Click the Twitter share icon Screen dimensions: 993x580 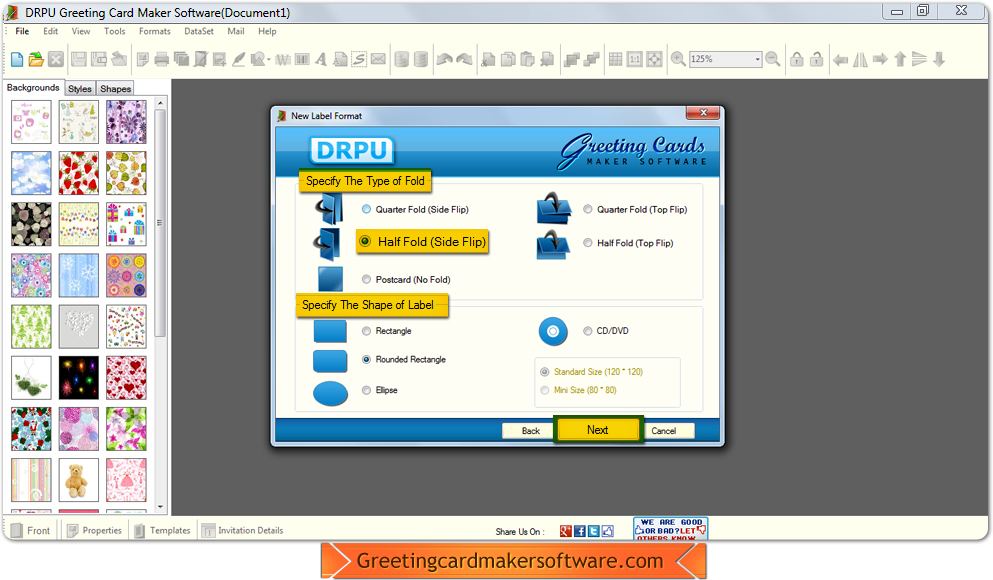(593, 531)
